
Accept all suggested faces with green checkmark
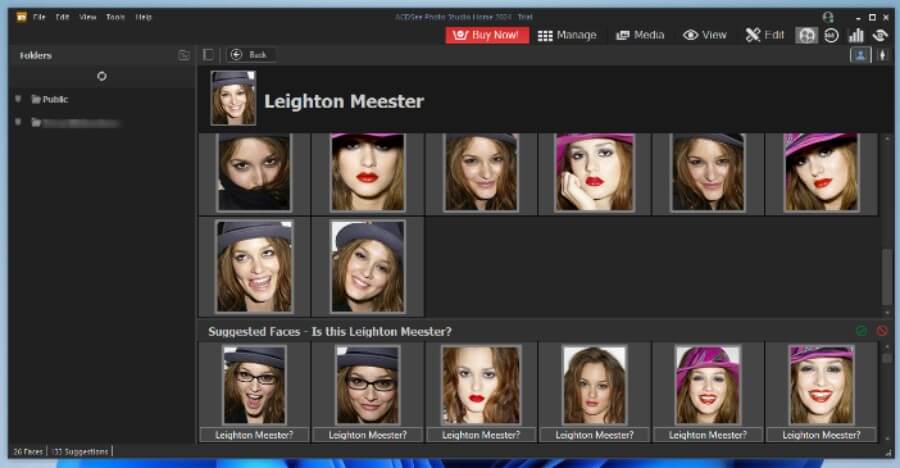[861, 330]
